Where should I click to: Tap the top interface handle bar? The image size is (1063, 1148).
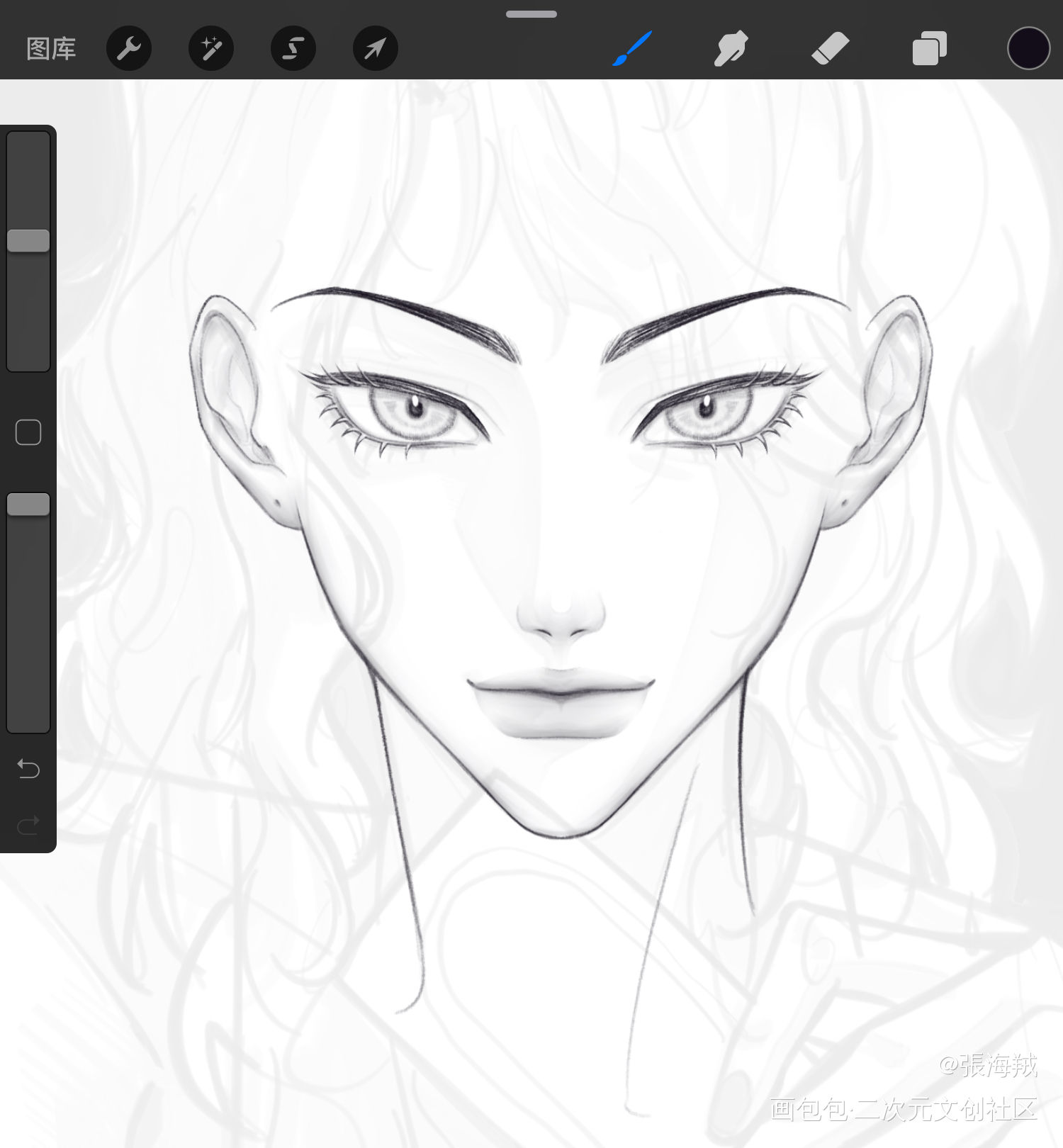(531, 14)
